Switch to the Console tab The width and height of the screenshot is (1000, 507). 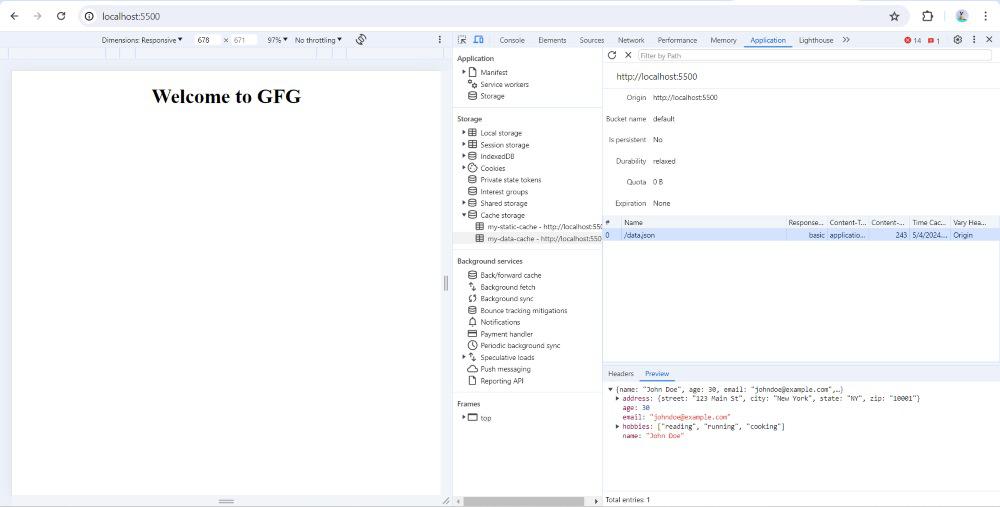pos(511,40)
